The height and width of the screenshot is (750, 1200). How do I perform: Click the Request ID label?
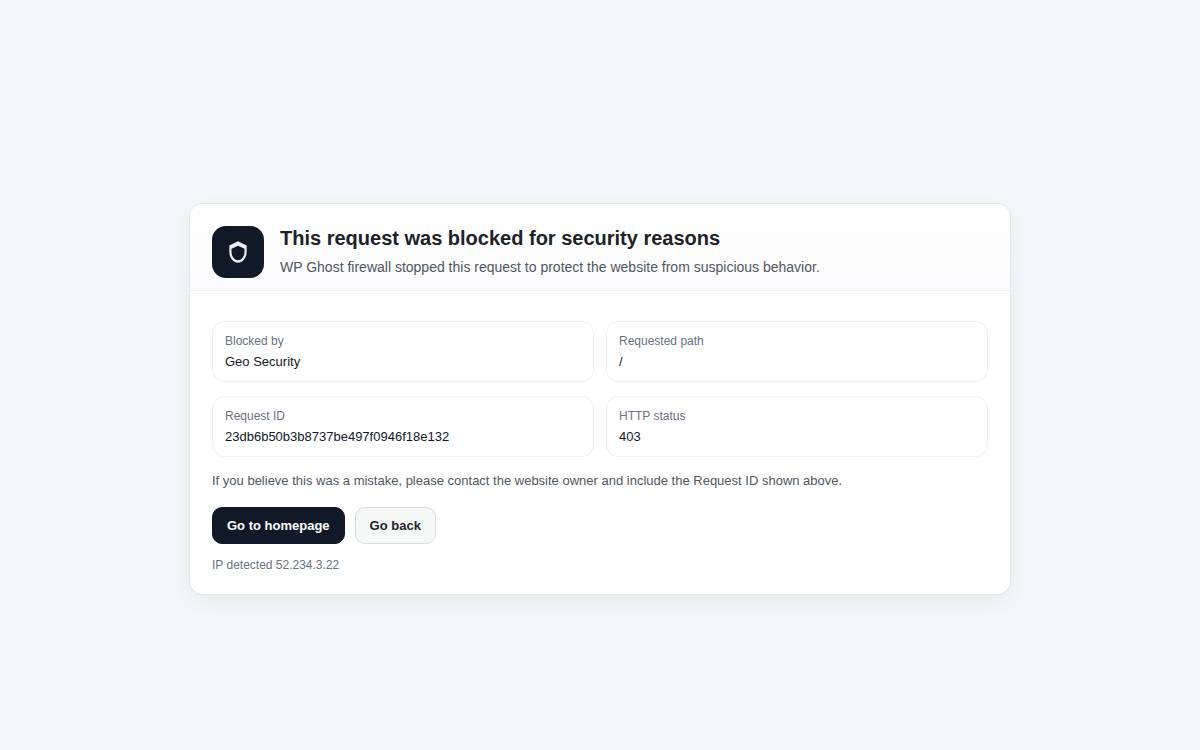point(255,416)
